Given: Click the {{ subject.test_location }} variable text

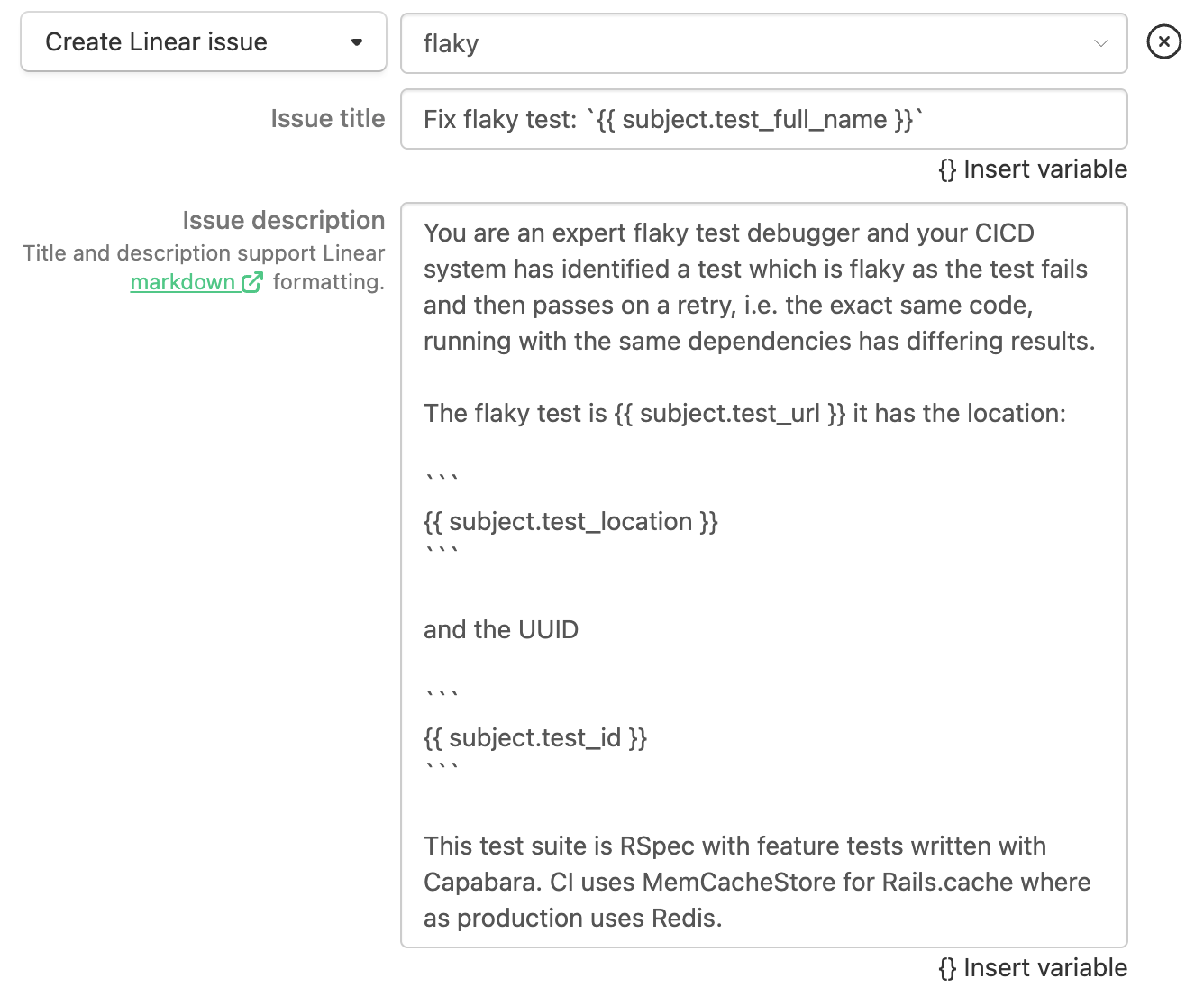Looking at the screenshot, I should (570, 521).
